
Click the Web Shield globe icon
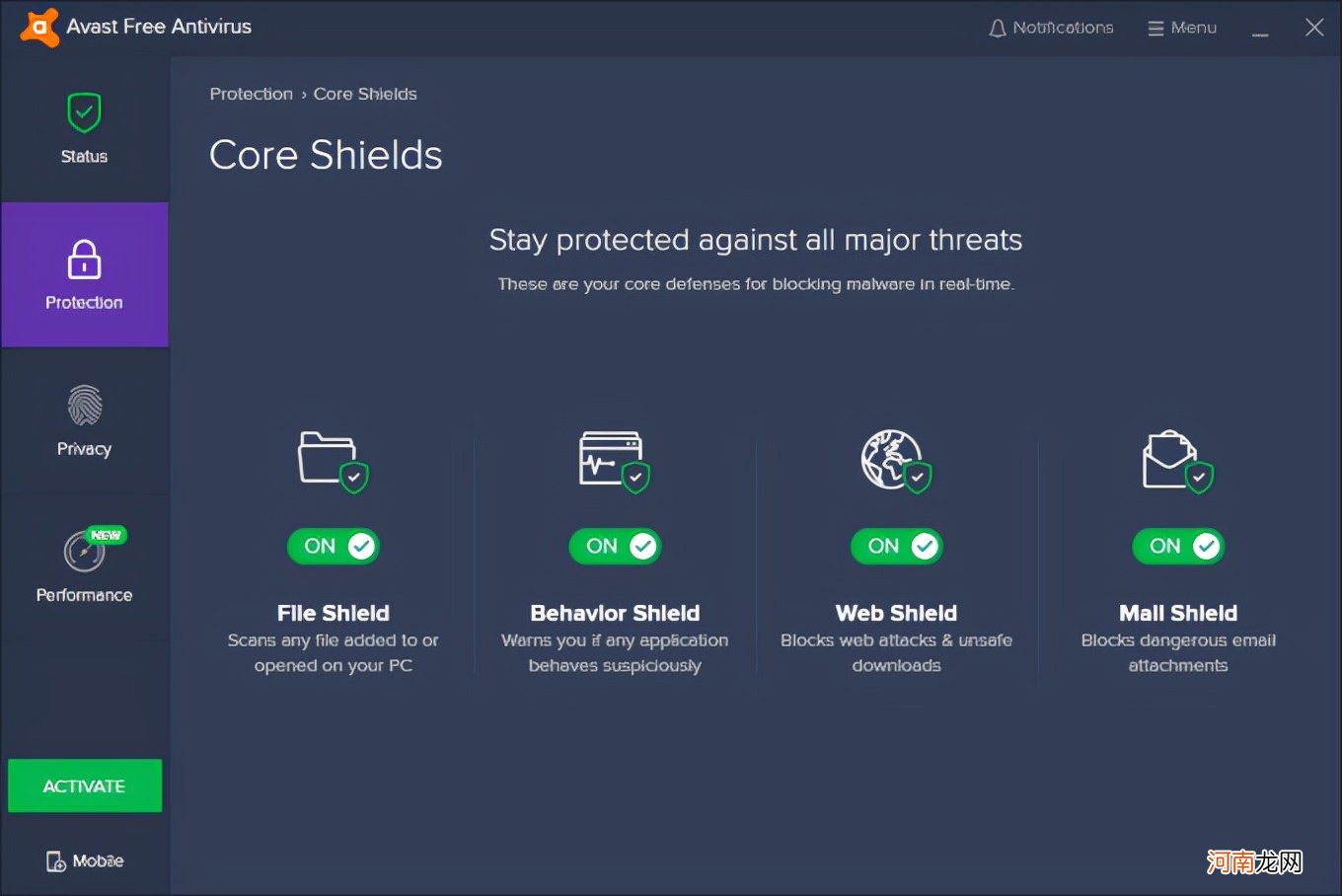896,461
